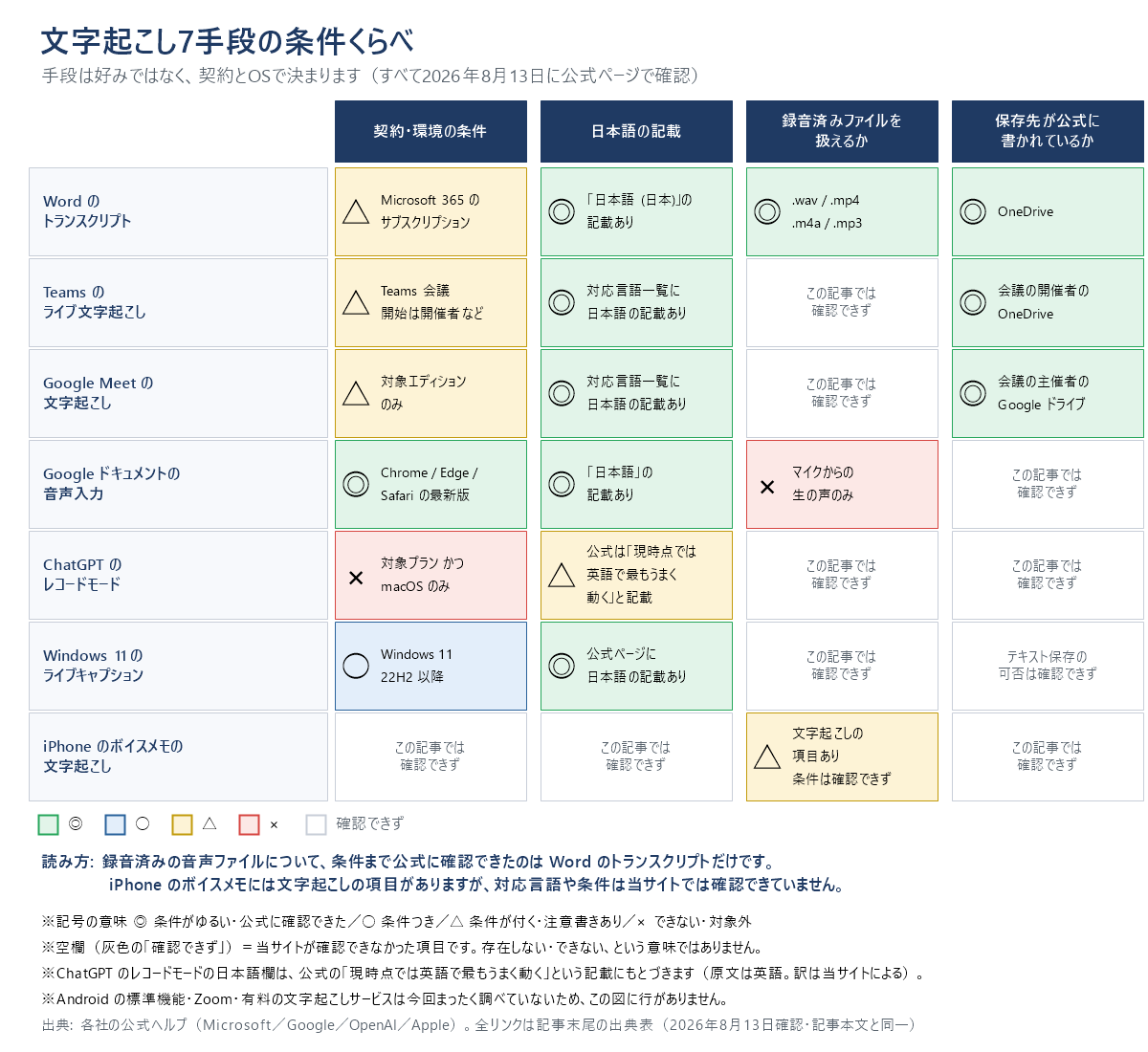Click the ※記号の意味 footnote
The height and width of the screenshot is (1052, 1148).
(x=396, y=922)
